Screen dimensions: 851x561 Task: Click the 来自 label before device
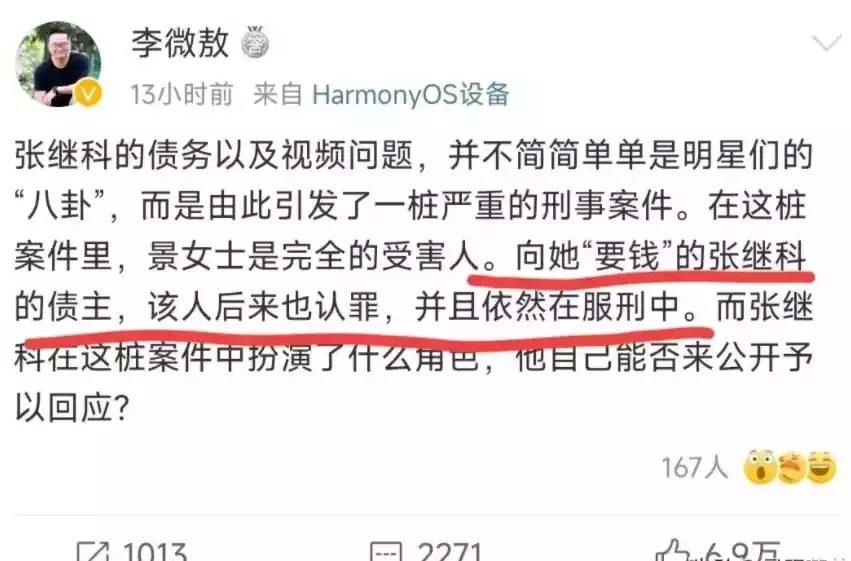(277, 94)
